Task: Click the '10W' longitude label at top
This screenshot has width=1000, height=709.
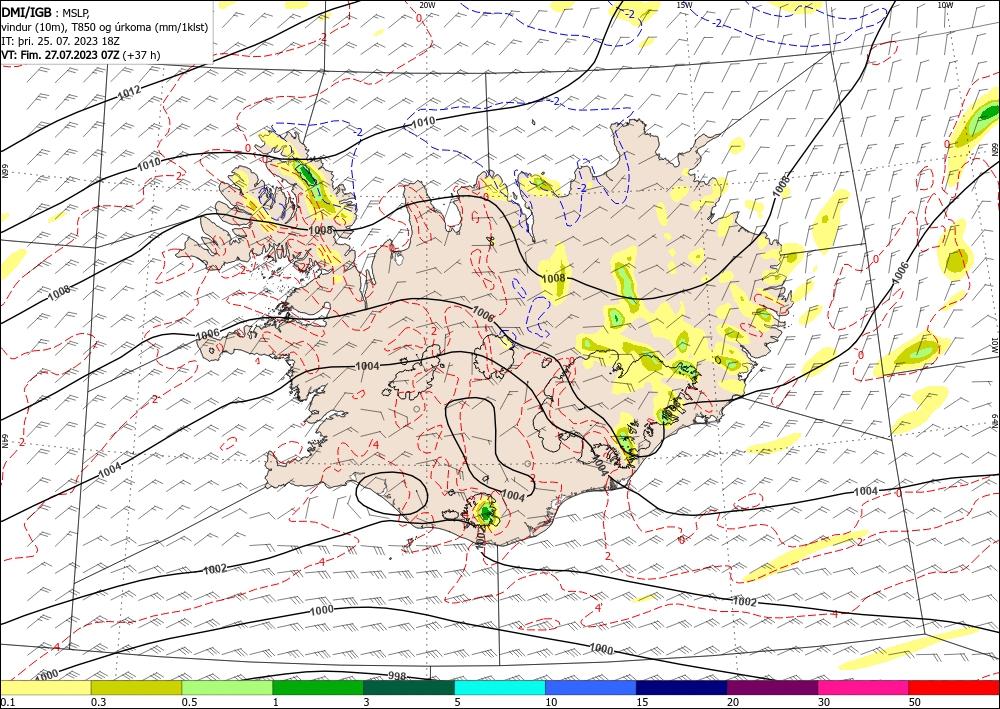Action: (945, 5)
